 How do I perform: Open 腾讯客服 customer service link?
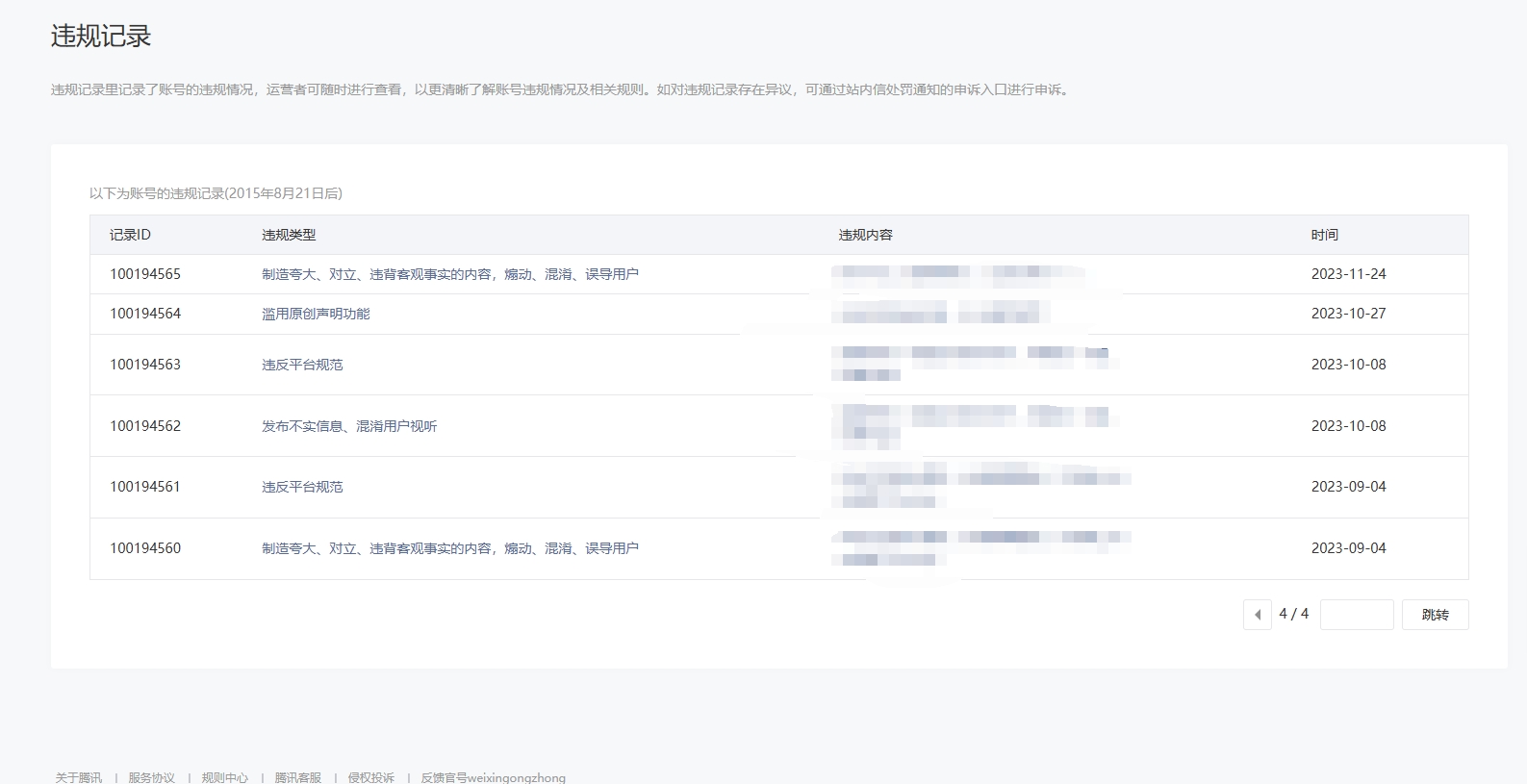[297, 777]
